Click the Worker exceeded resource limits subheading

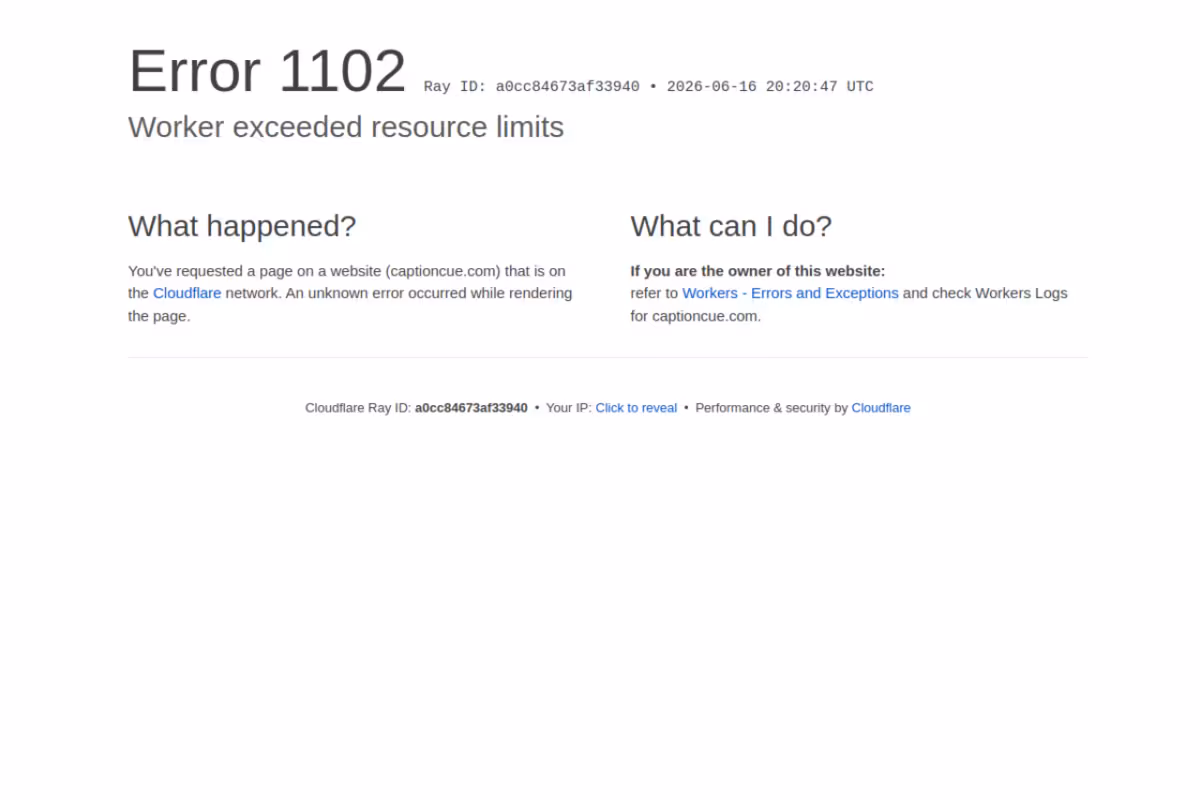(x=346, y=127)
